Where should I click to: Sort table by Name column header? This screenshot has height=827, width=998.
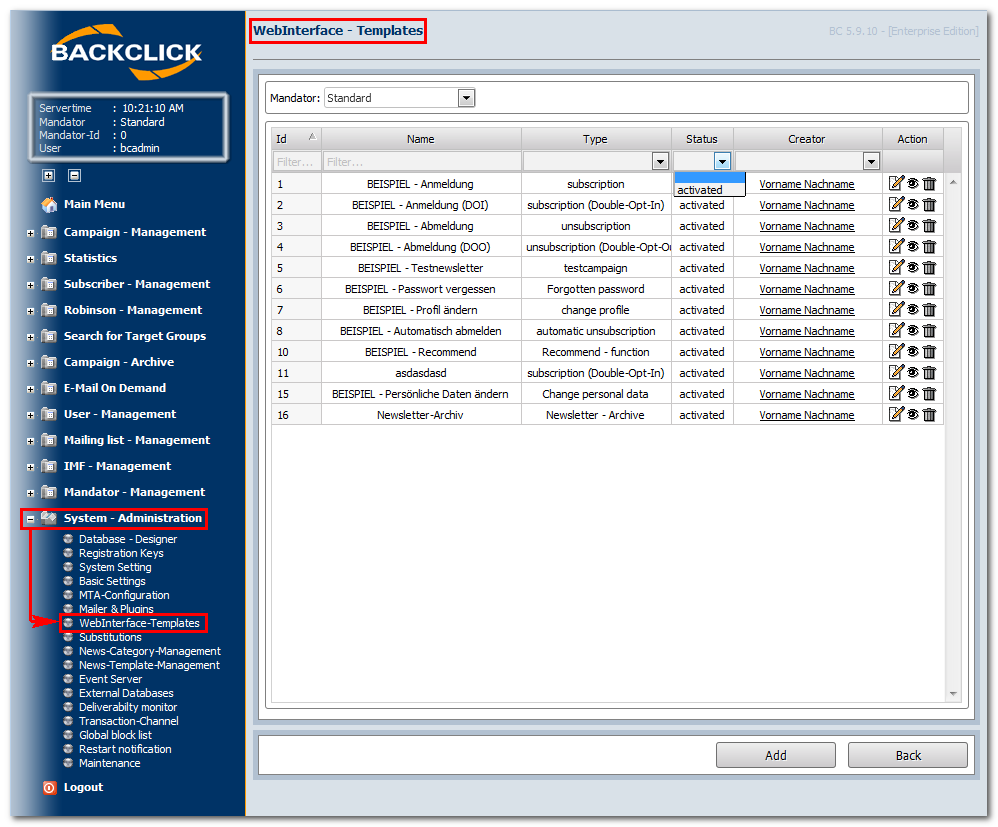coord(421,139)
